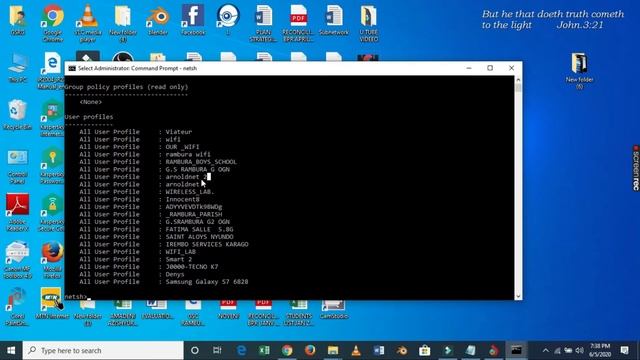Click the screenrec side tab
This screenshot has height=360, width=640.
coord(636,168)
